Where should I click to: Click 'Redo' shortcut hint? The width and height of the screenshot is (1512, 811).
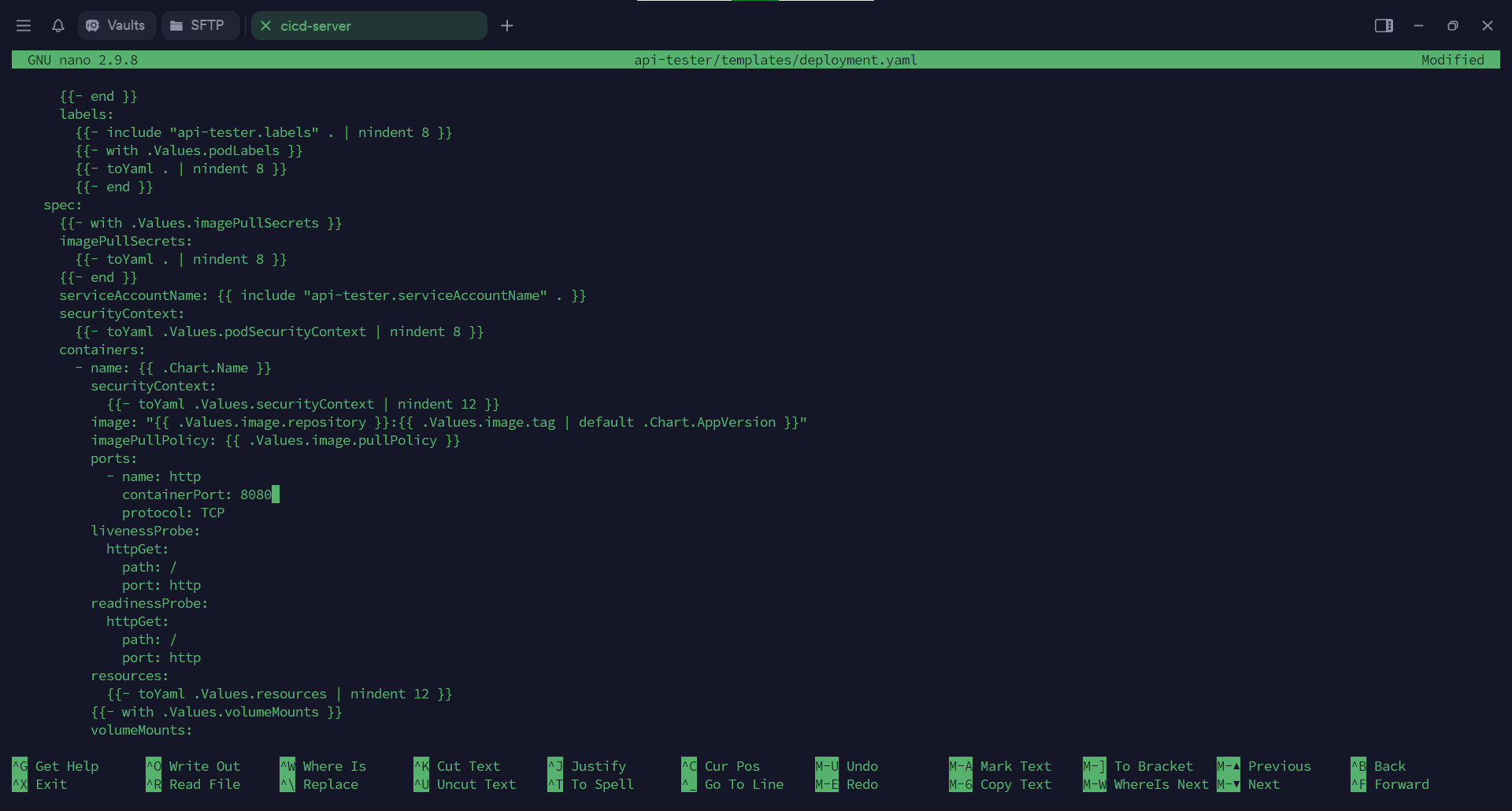(x=847, y=784)
